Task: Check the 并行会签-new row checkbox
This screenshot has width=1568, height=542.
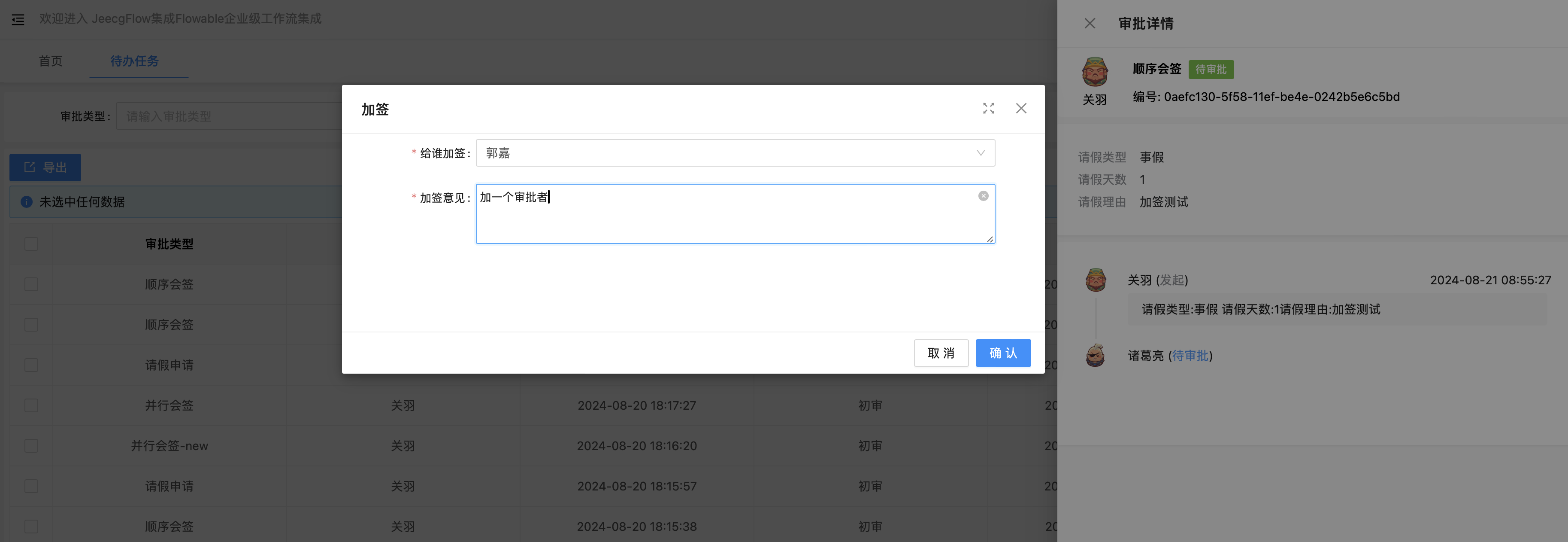Action: [31, 446]
